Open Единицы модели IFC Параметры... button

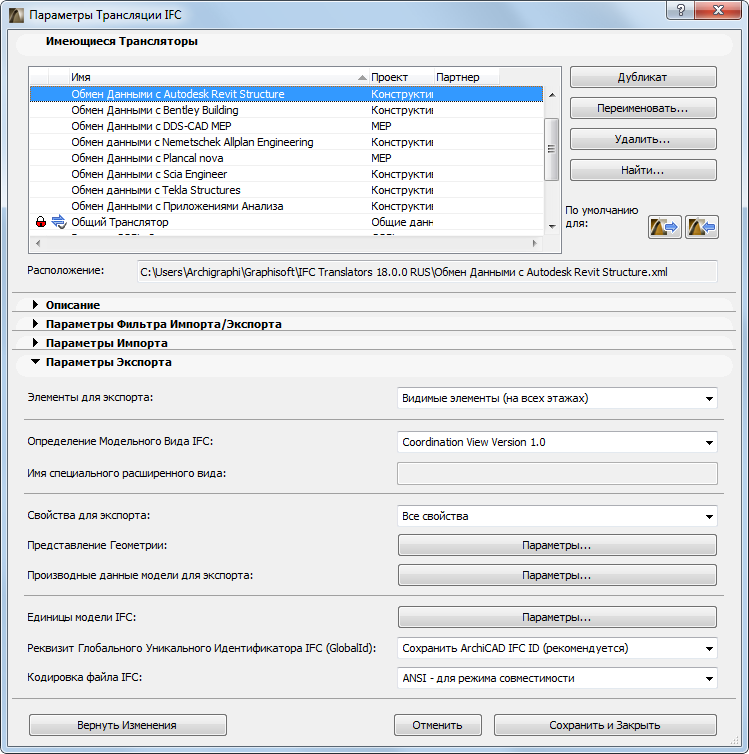tap(557, 617)
